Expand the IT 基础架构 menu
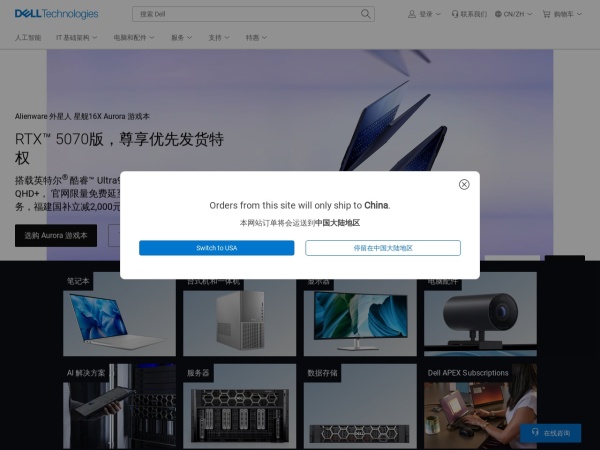Image resolution: width=600 pixels, height=450 pixels. 77,38
